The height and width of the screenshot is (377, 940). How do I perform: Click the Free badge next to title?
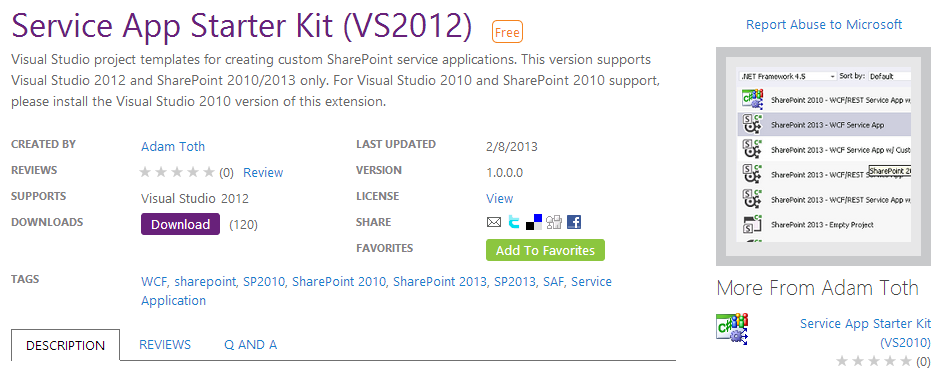(507, 32)
